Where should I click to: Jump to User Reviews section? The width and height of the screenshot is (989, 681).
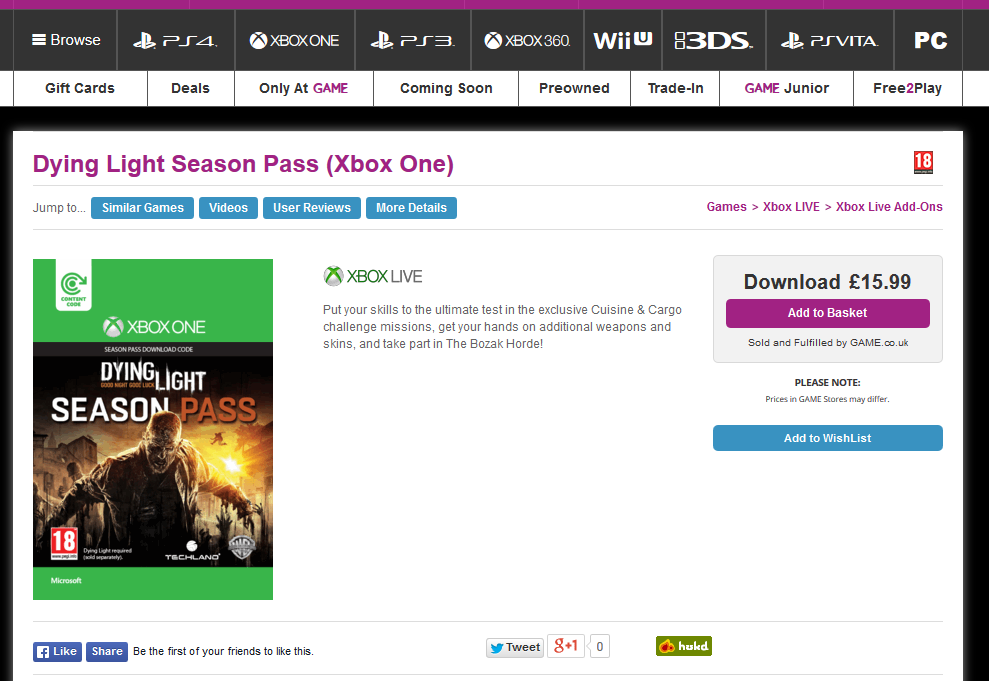[x=312, y=208]
